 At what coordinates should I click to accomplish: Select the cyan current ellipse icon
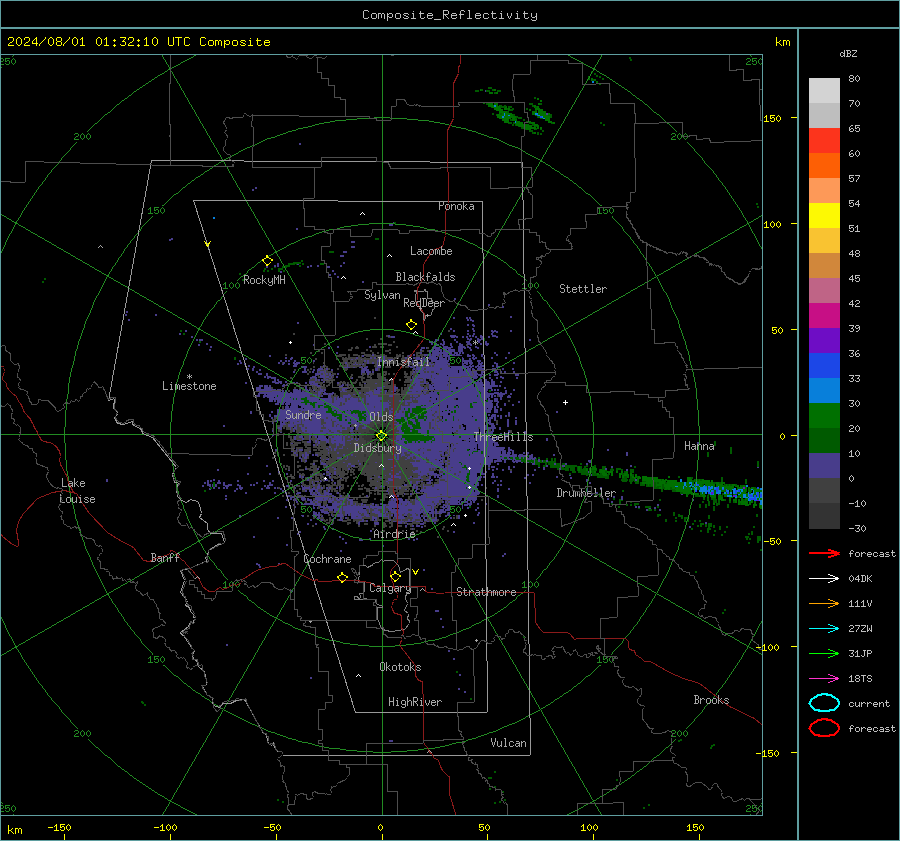point(824,703)
